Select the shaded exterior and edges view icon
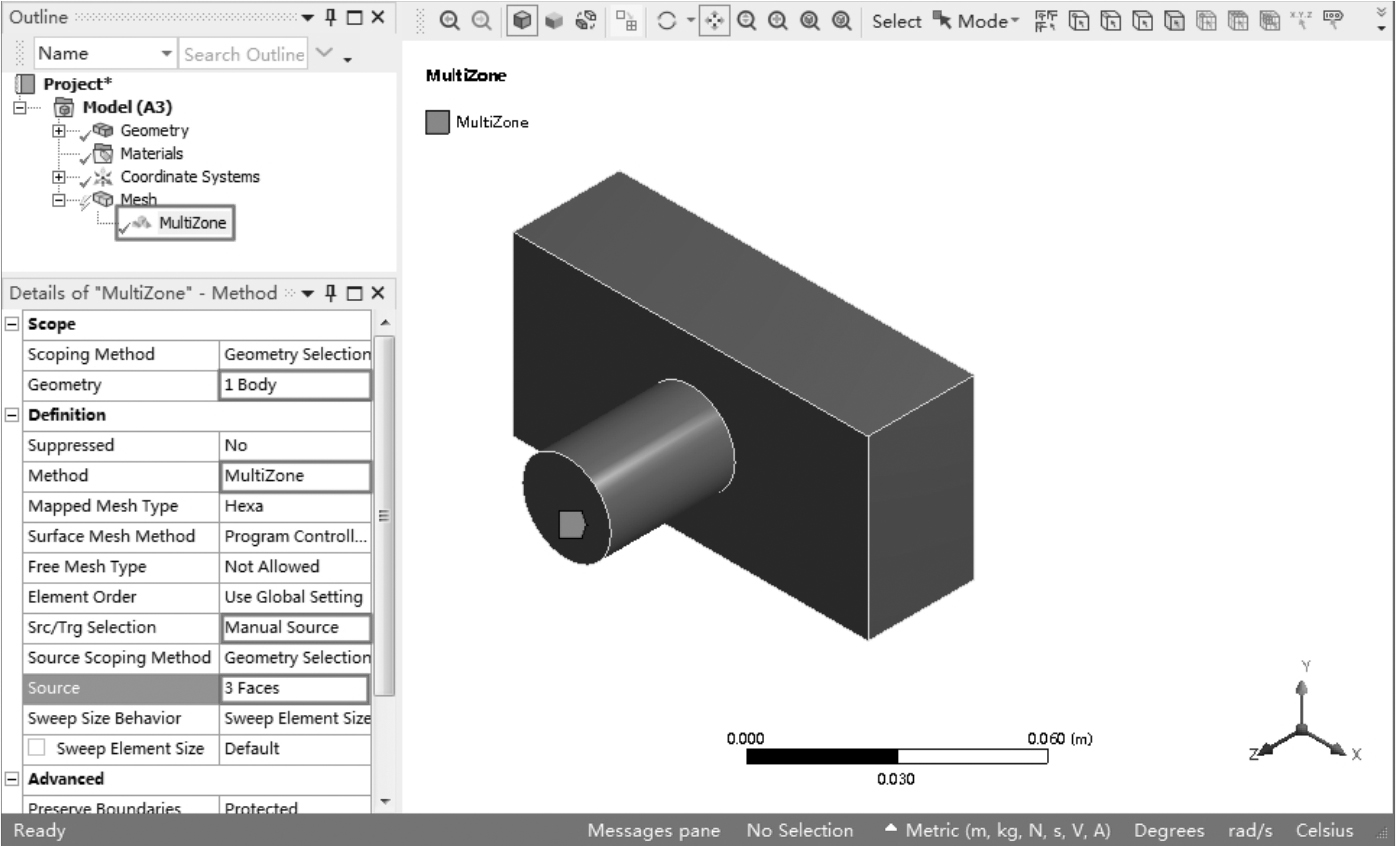The image size is (1396, 847). point(522,20)
